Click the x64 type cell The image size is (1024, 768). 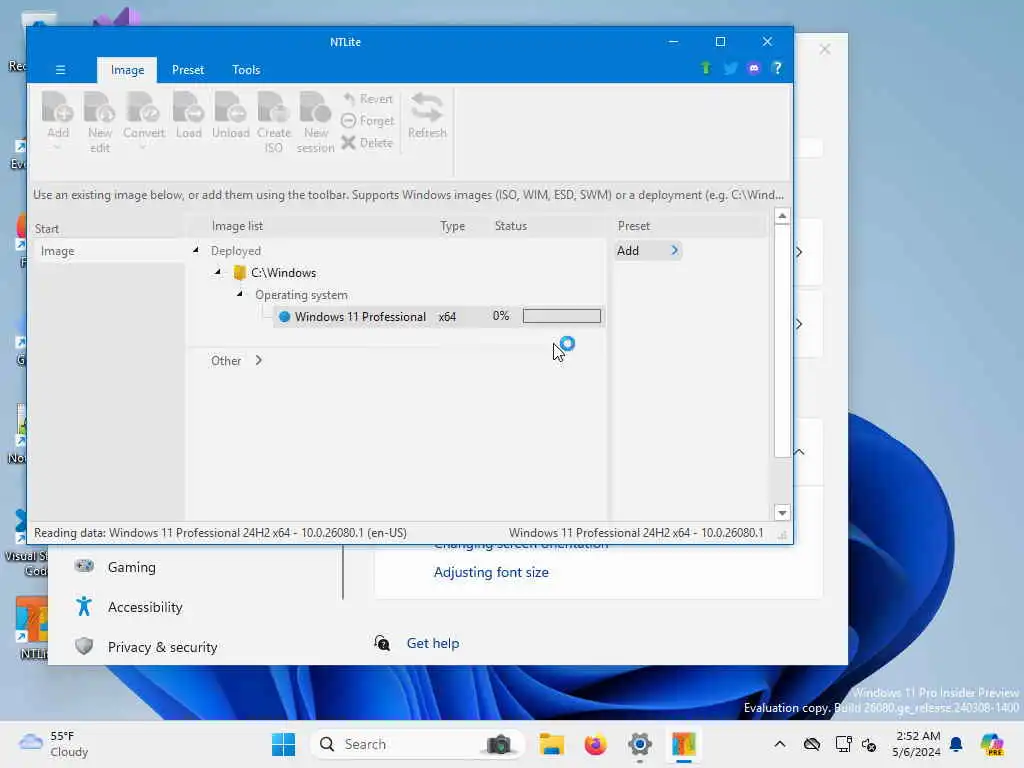pyautogui.click(x=447, y=317)
